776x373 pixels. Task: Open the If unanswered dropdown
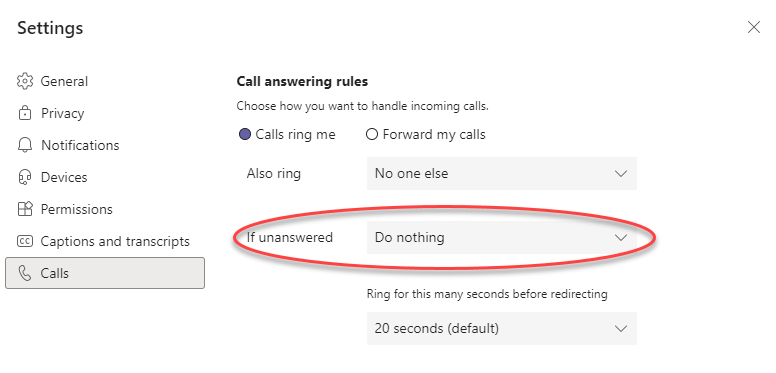click(x=501, y=237)
